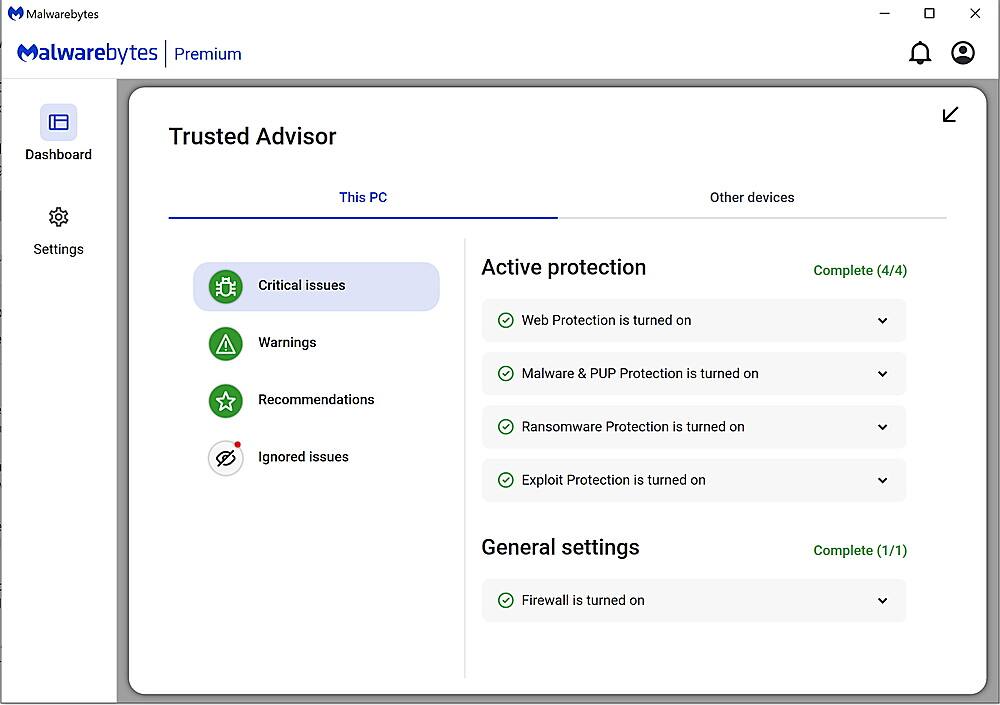The image size is (1000, 705).
Task: Click the Firewall green check icon
Action: [x=506, y=600]
